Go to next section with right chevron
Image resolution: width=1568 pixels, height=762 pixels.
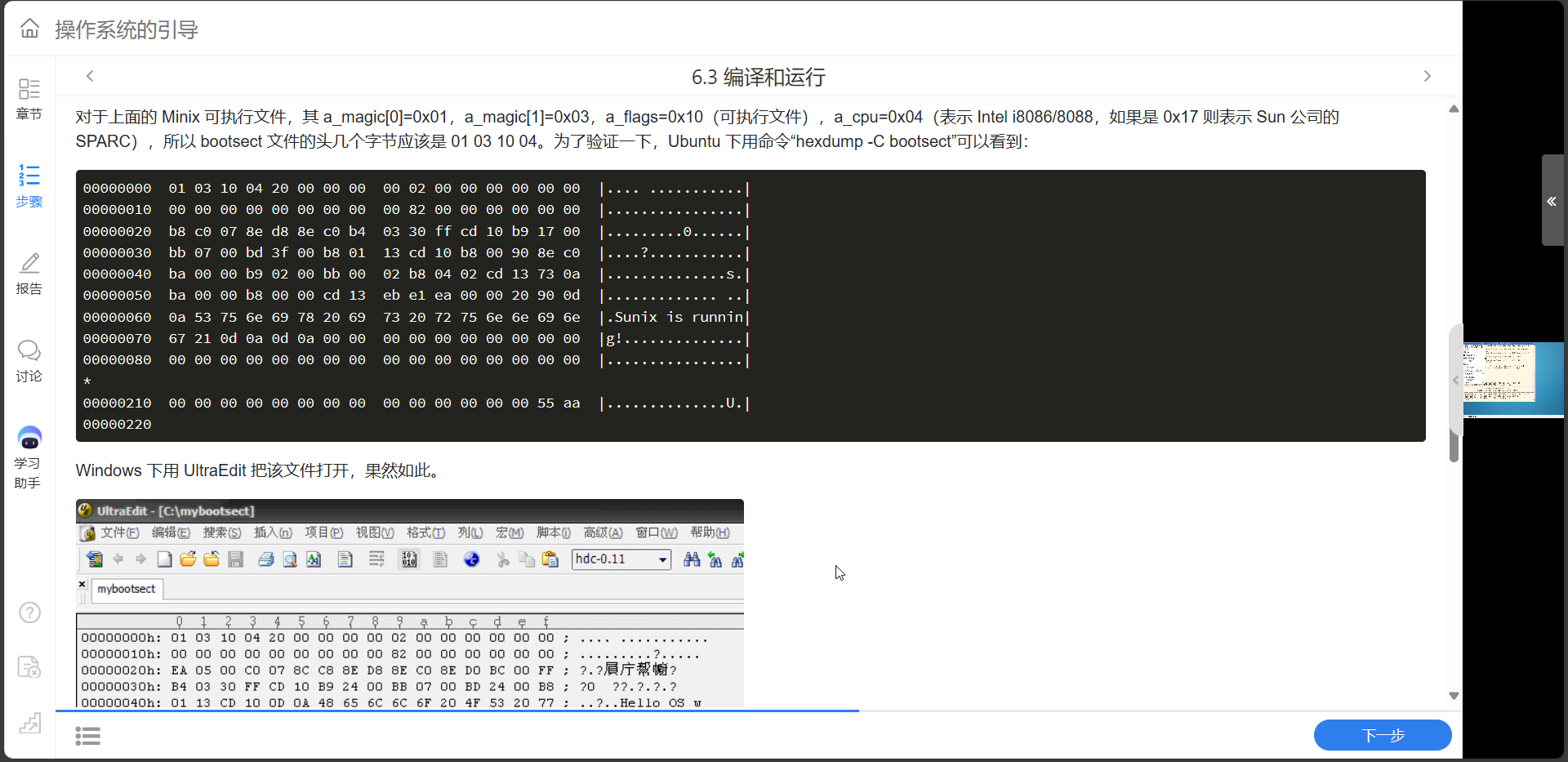pos(1427,76)
